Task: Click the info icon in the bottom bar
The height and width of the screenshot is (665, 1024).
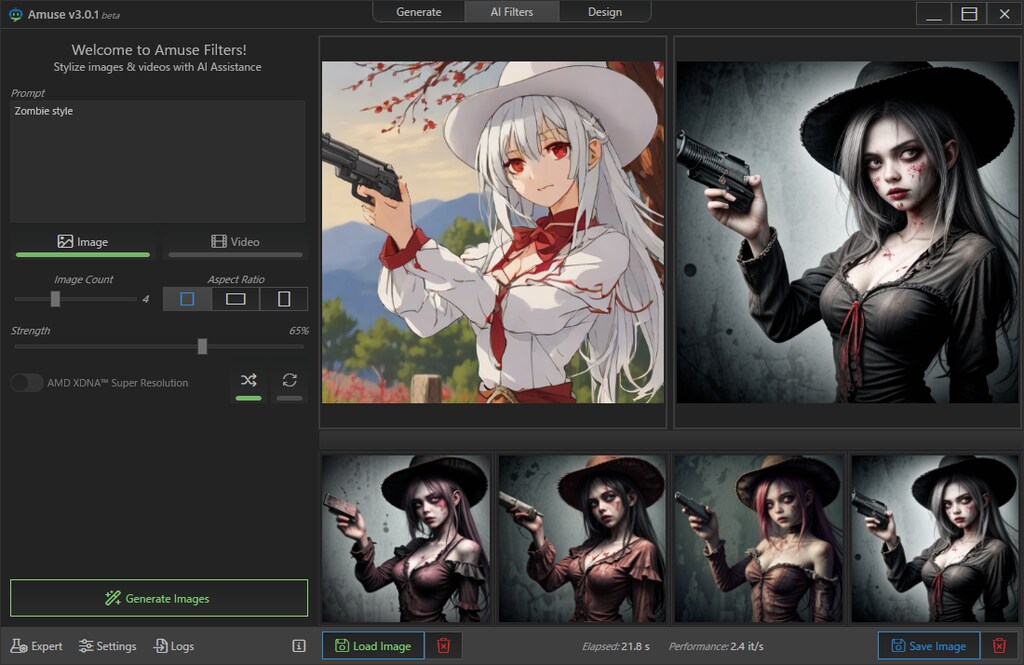Action: [298, 646]
